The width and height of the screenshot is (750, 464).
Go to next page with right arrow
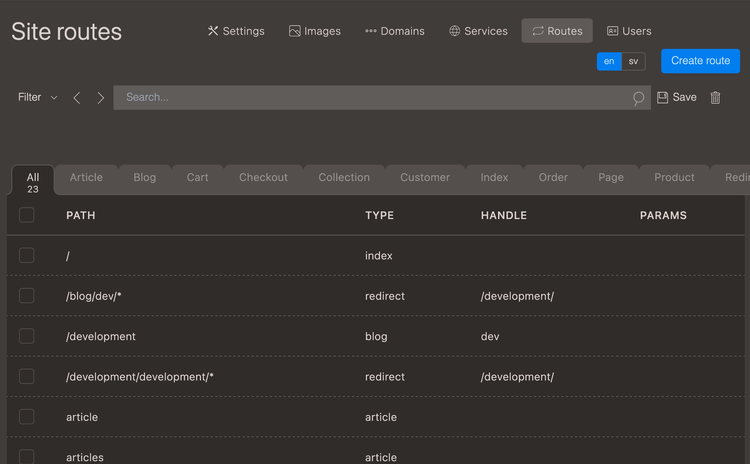point(100,98)
